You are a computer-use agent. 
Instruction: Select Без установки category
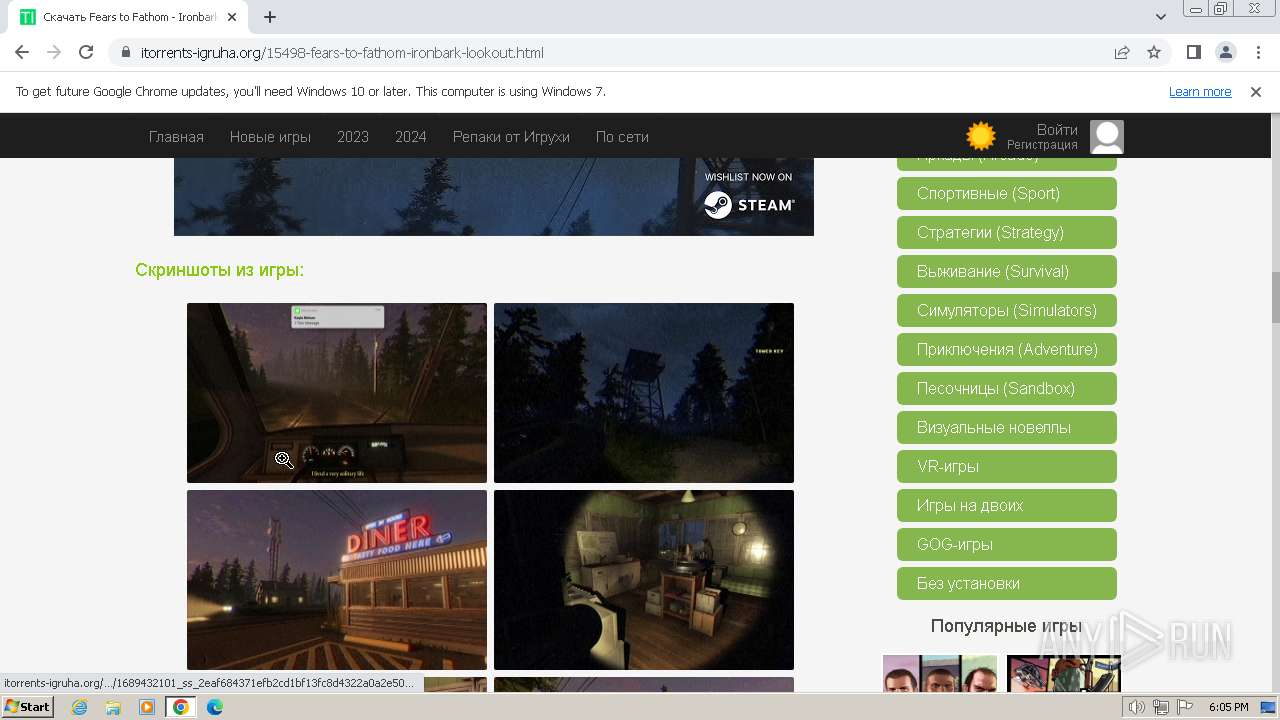1007,583
